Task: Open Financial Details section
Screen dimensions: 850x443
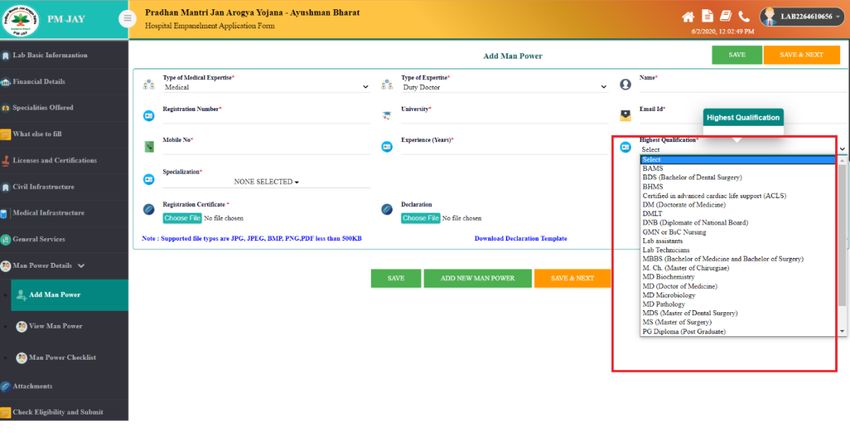Action: (64, 82)
